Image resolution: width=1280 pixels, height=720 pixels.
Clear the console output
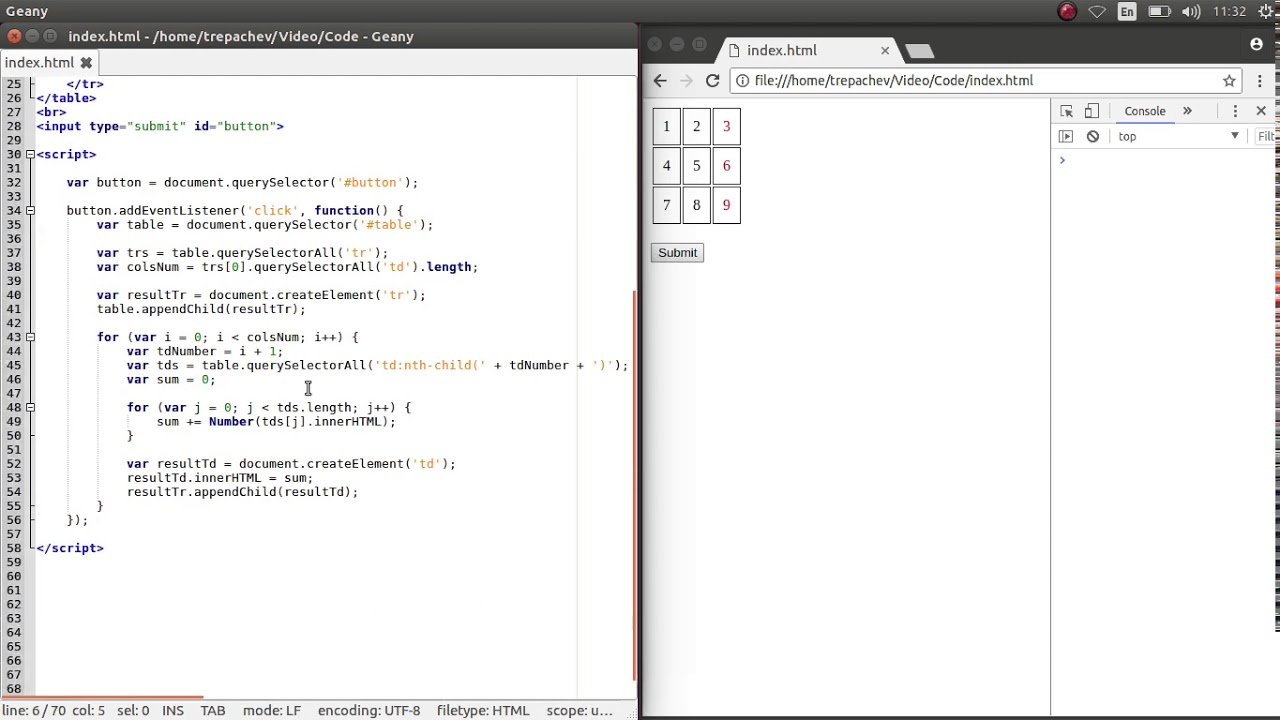(1093, 137)
